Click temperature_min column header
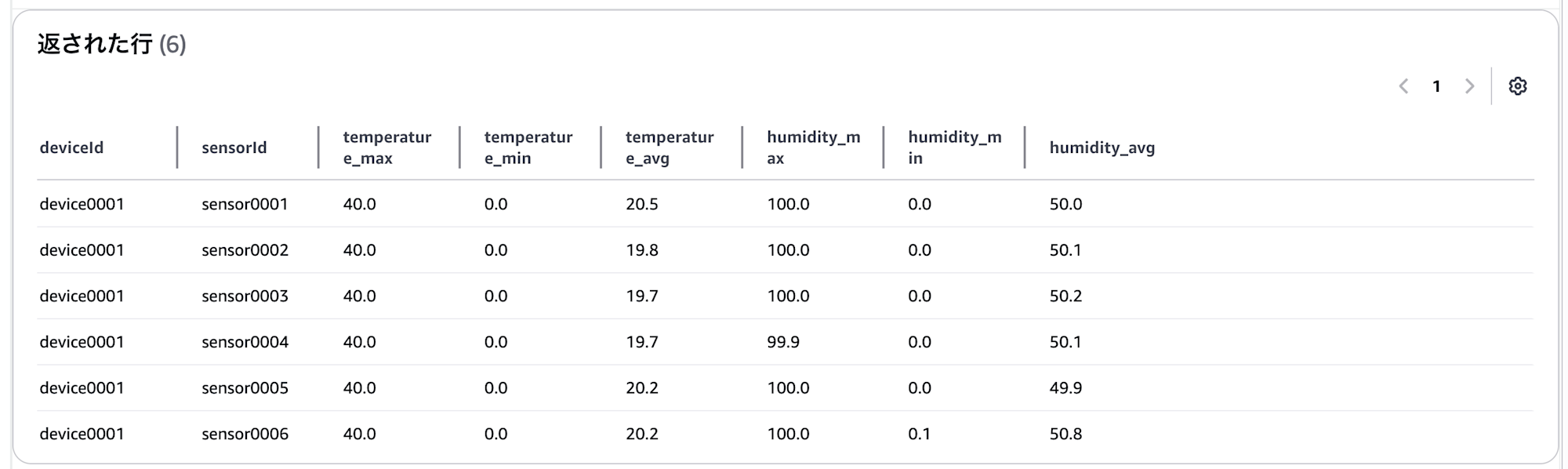The image size is (1568, 469). [x=528, y=147]
